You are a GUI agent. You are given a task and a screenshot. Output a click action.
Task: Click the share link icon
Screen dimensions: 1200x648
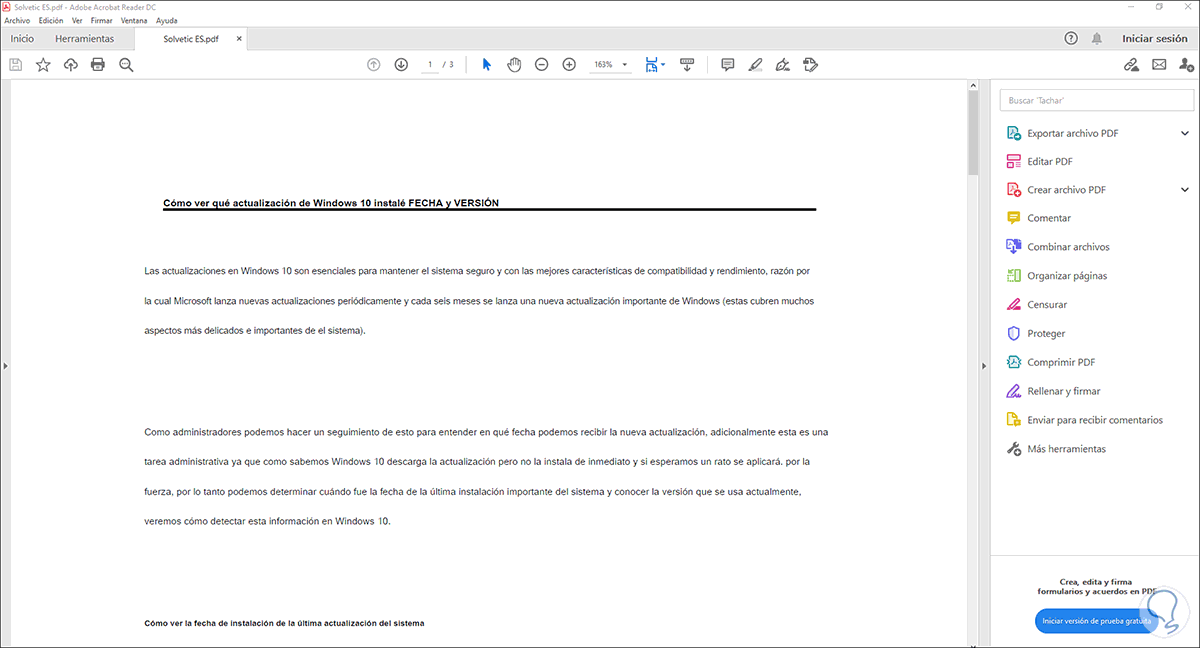point(1131,65)
